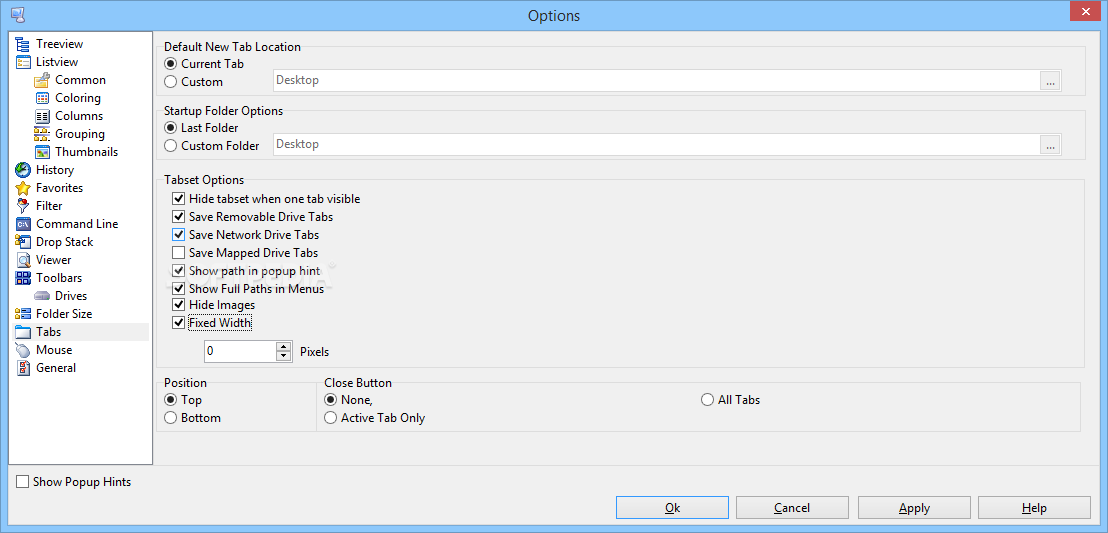Screen dimensions: 1108x533
Task: Click the Apply button
Action: tap(914, 508)
